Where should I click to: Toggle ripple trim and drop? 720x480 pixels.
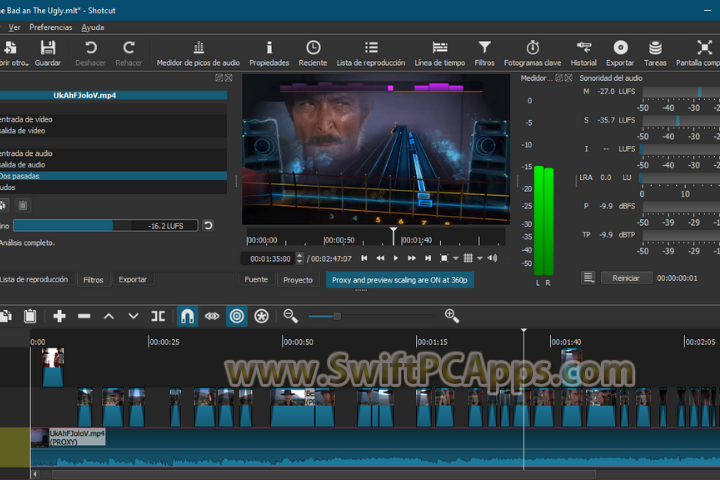tap(237, 316)
